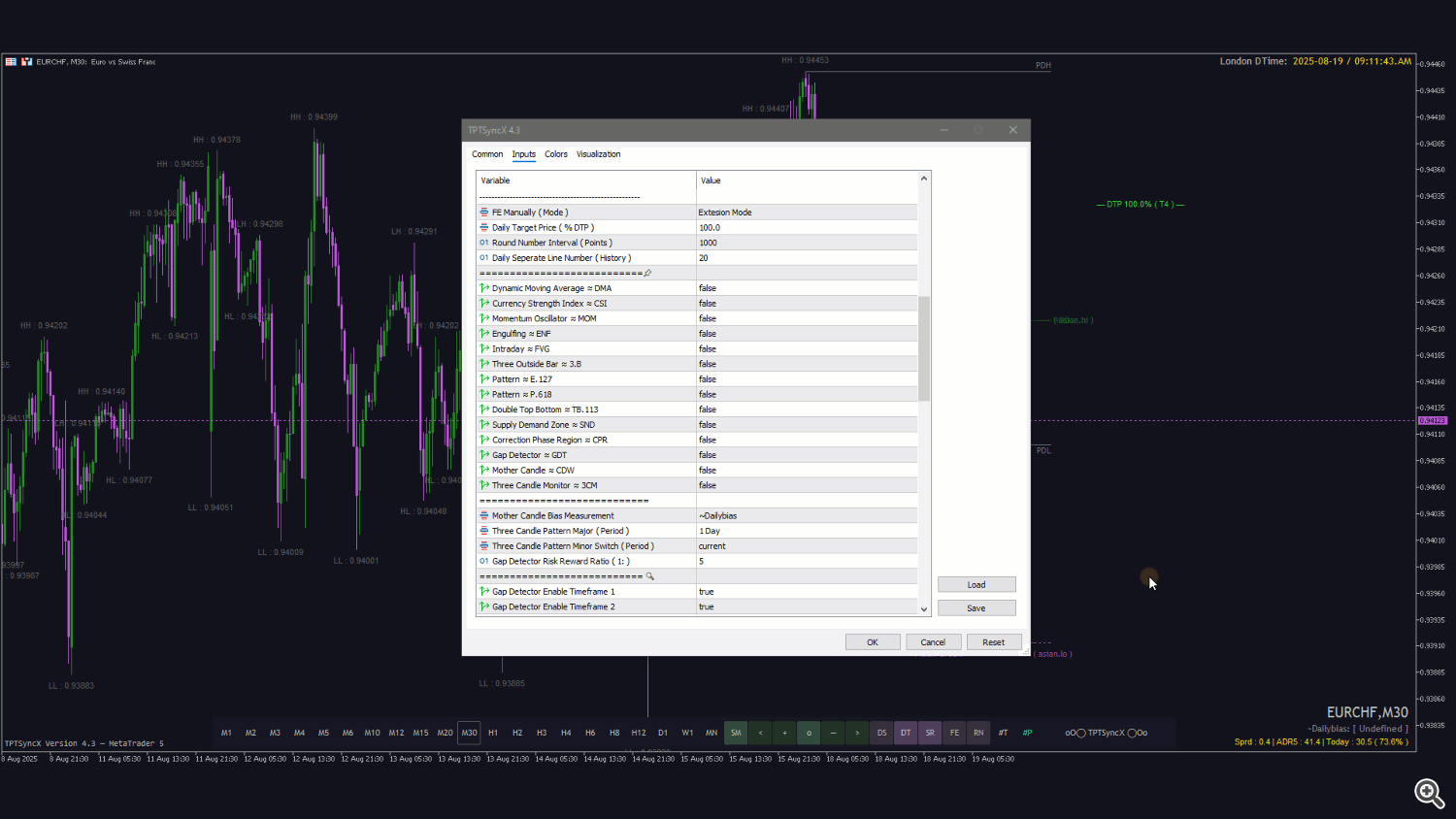Image resolution: width=1456 pixels, height=819 pixels.
Task: Click the OK button
Action: [x=872, y=642]
